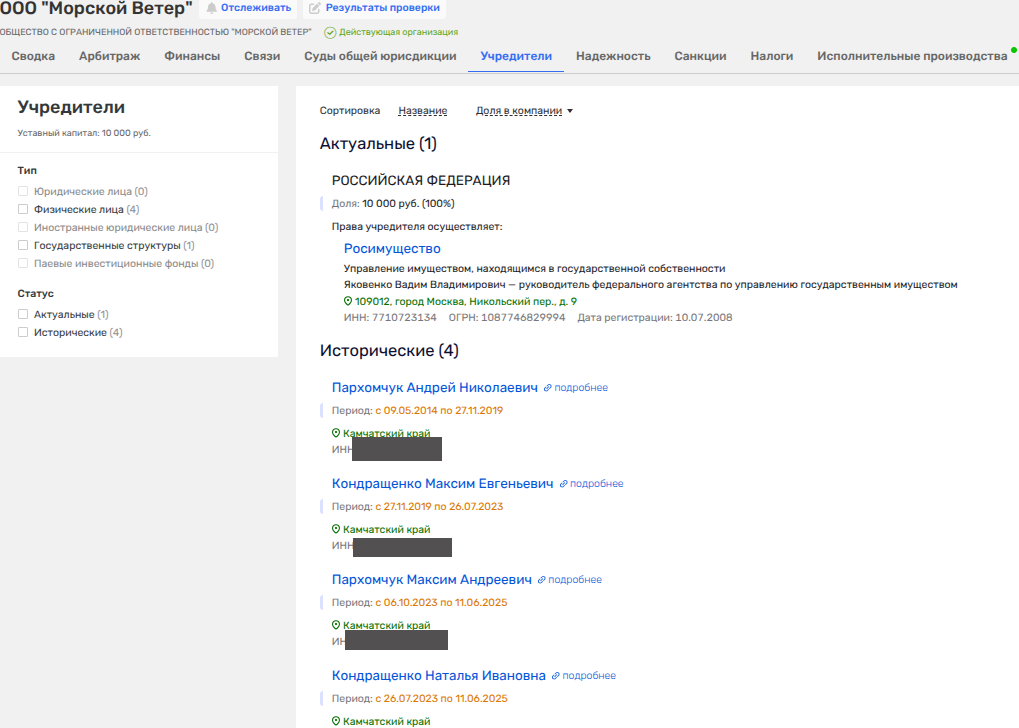Click the period с 27.11.2019 по 26.07.2023
The width and height of the screenshot is (1019, 728).
coord(439,506)
